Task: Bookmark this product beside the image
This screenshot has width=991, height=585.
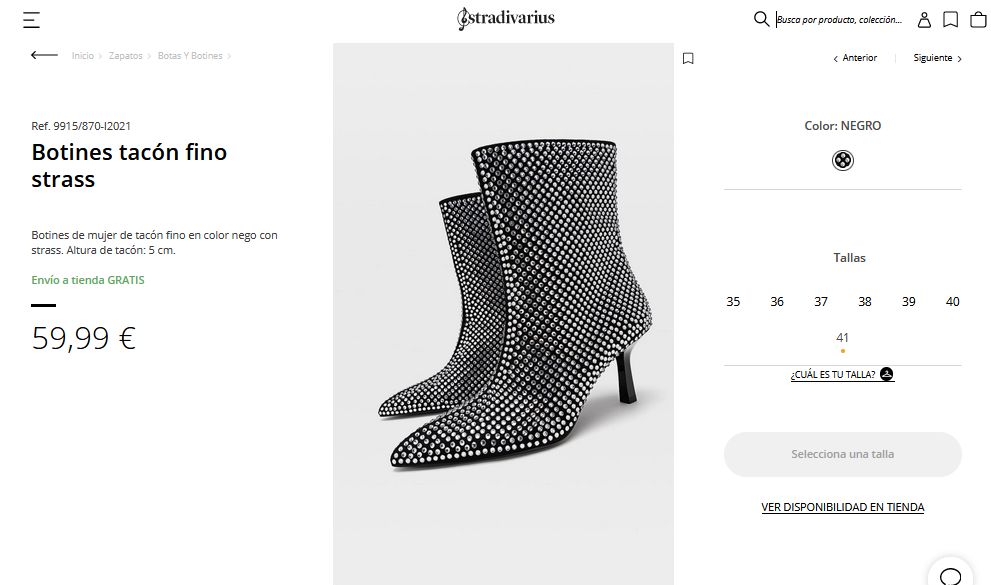Action: 688,58
